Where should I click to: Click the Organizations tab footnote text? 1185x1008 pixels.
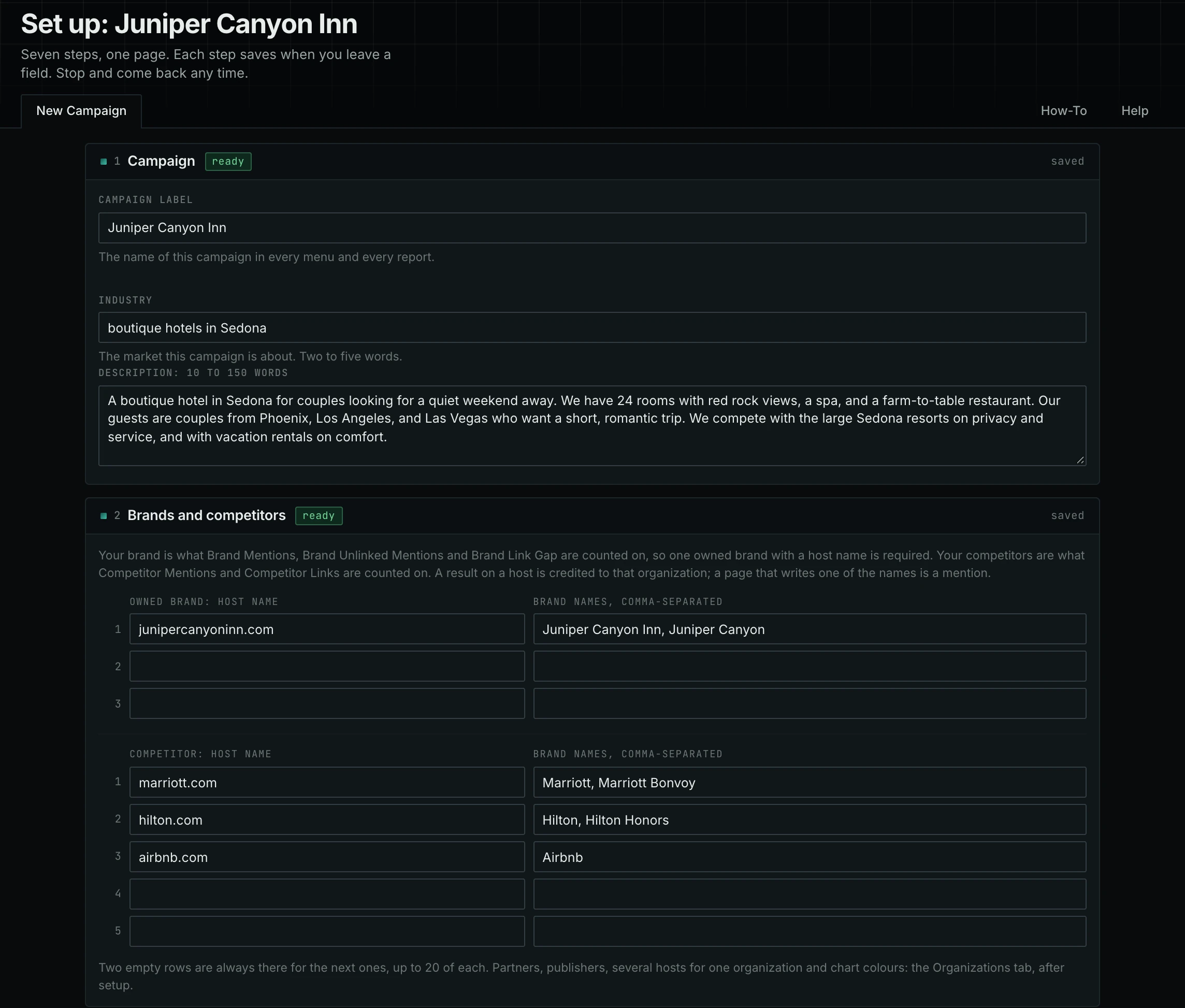581,976
